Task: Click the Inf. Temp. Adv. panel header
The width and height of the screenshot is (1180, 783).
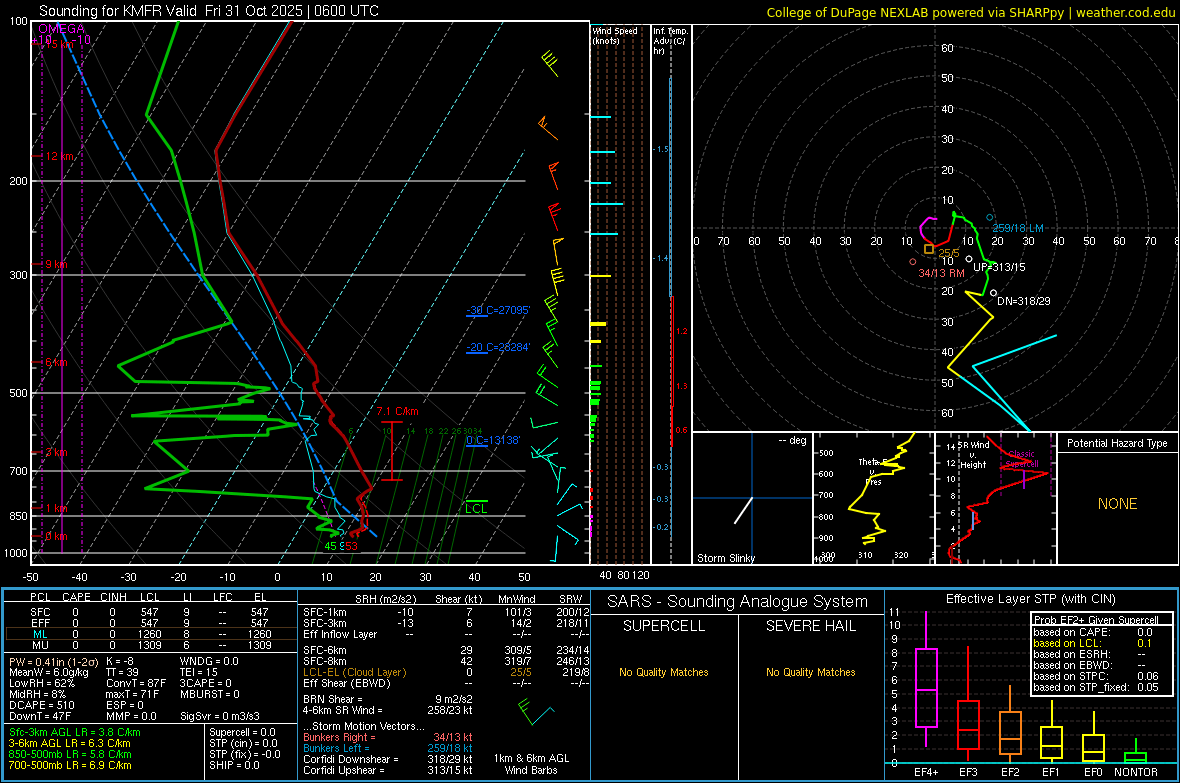Action: (670, 41)
